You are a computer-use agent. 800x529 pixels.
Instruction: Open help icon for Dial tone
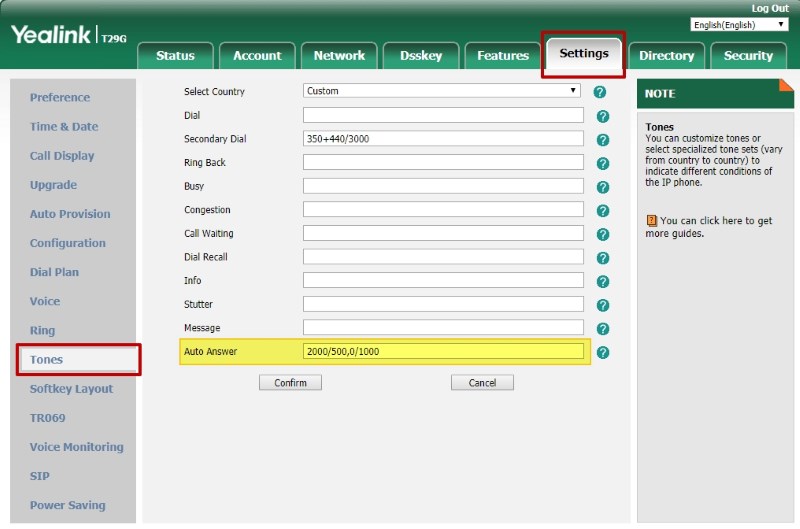pos(603,116)
